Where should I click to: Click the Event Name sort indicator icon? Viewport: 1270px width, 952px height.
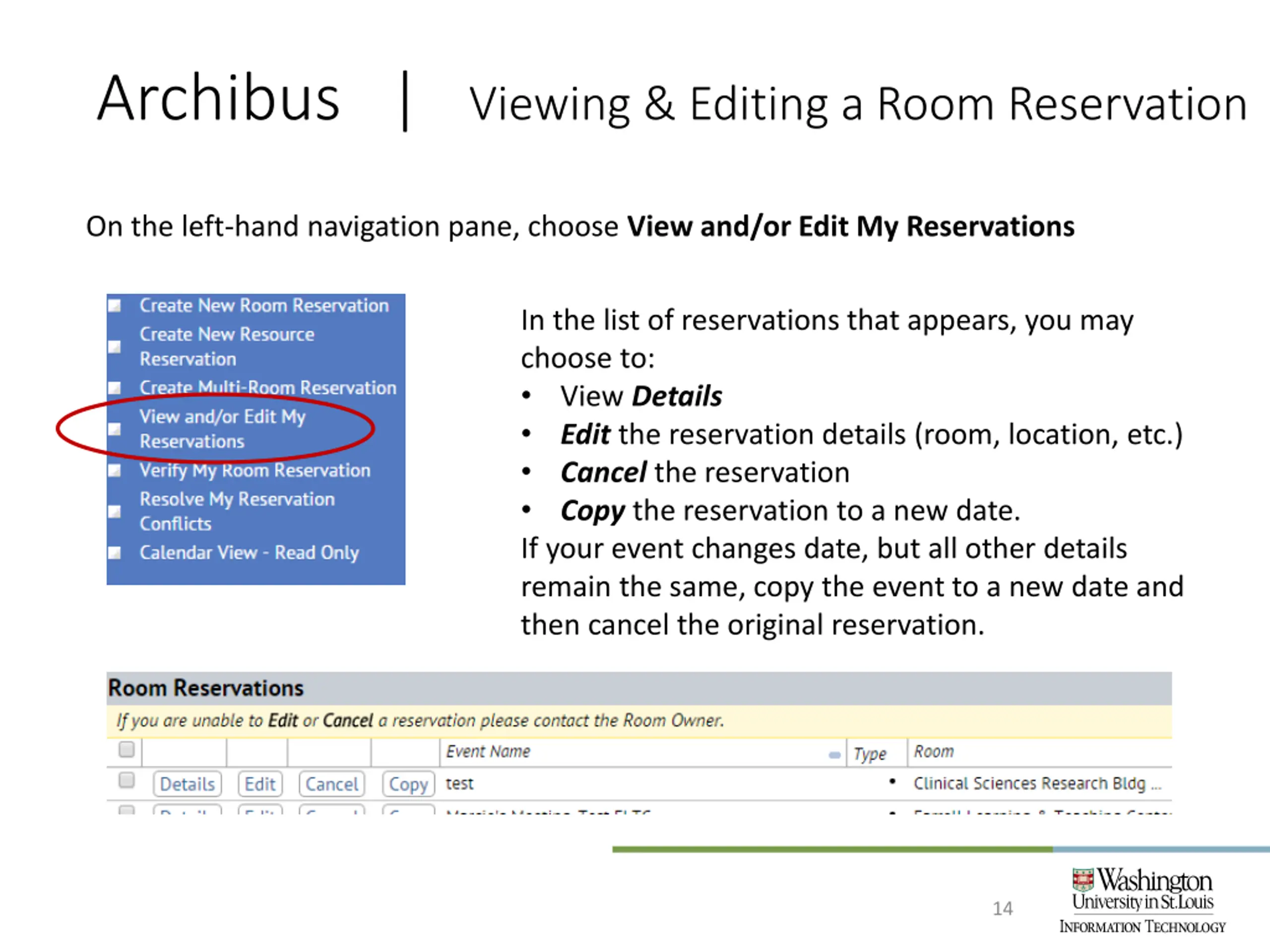click(835, 755)
